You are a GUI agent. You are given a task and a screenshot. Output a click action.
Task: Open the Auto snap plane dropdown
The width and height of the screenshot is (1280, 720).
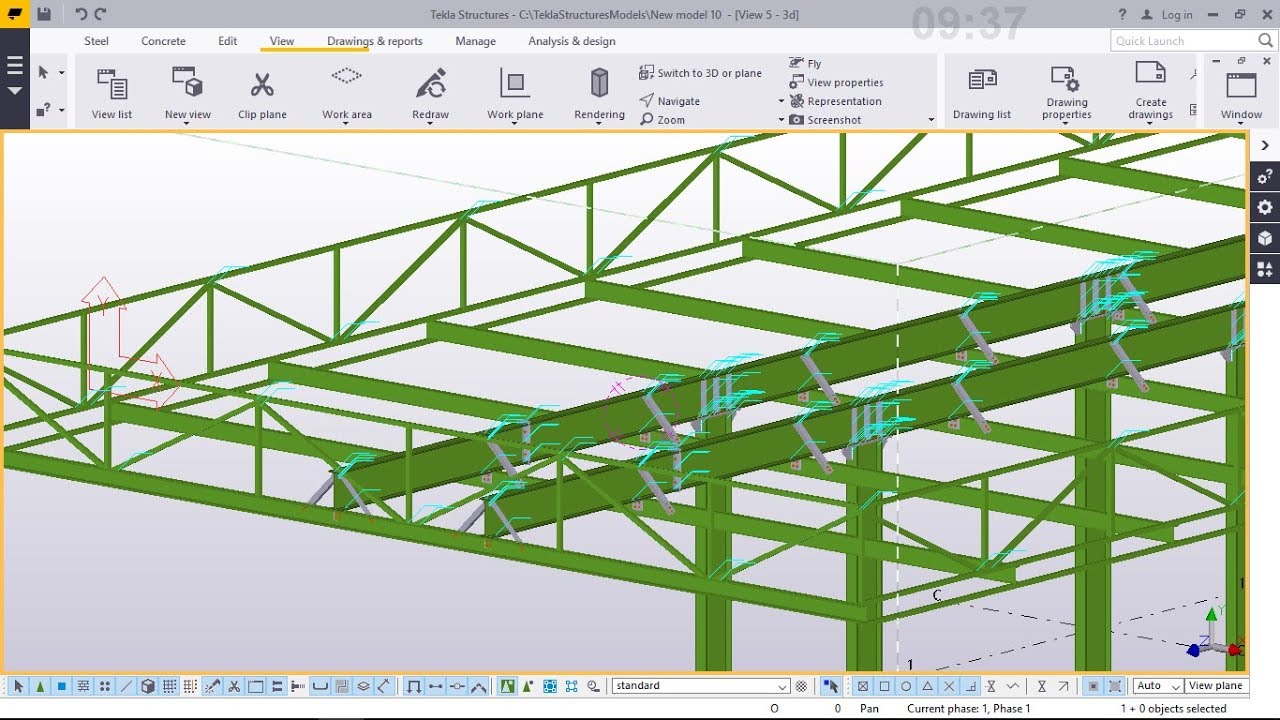[1175, 686]
